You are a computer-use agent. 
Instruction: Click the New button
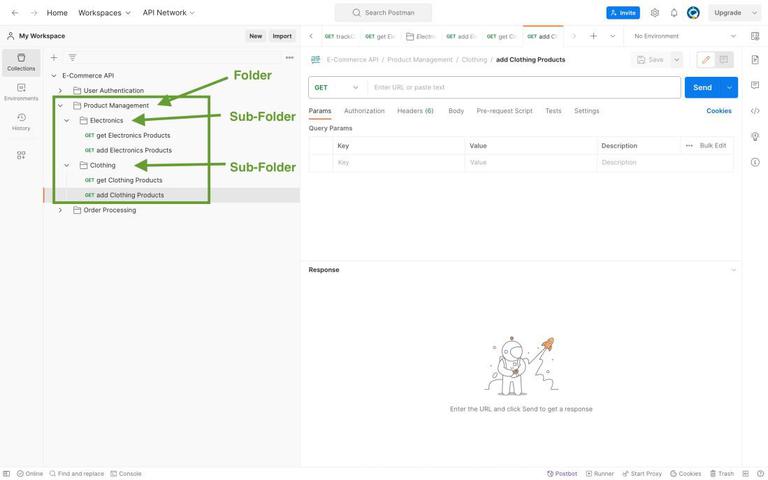[x=256, y=36]
